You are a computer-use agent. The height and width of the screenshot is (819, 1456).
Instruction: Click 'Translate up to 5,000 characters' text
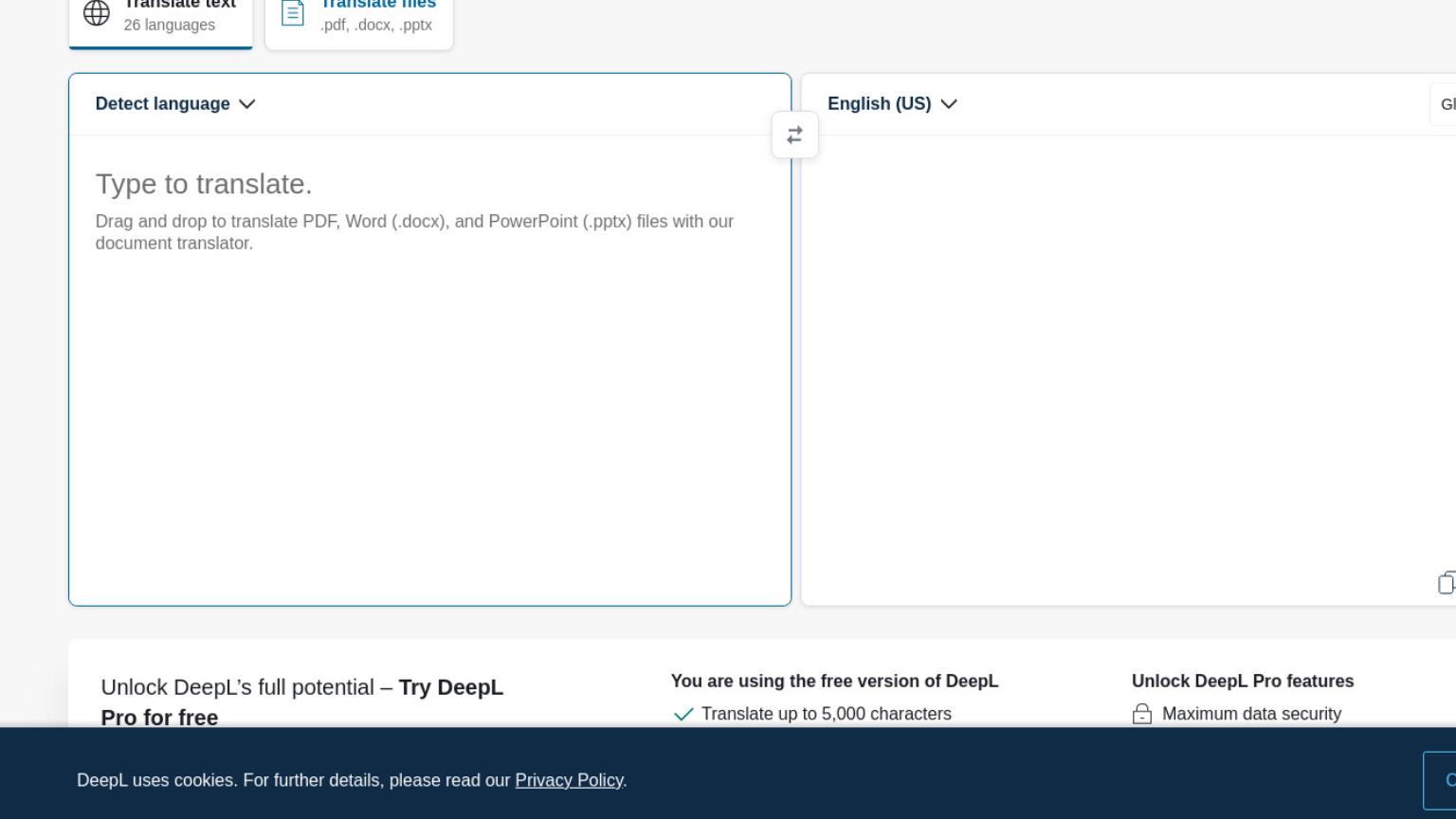point(827,714)
